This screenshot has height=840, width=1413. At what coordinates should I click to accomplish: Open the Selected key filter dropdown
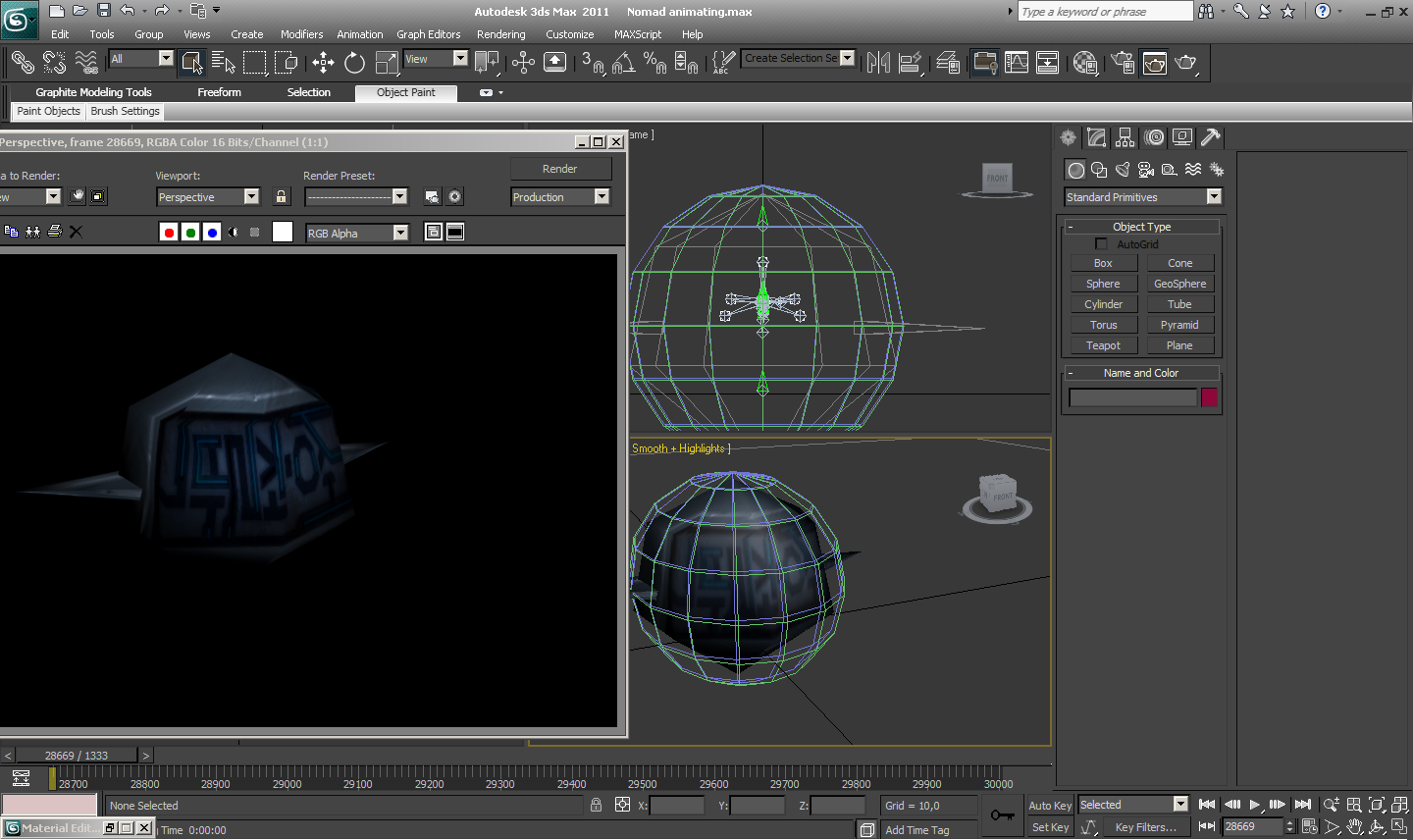[1133, 805]
